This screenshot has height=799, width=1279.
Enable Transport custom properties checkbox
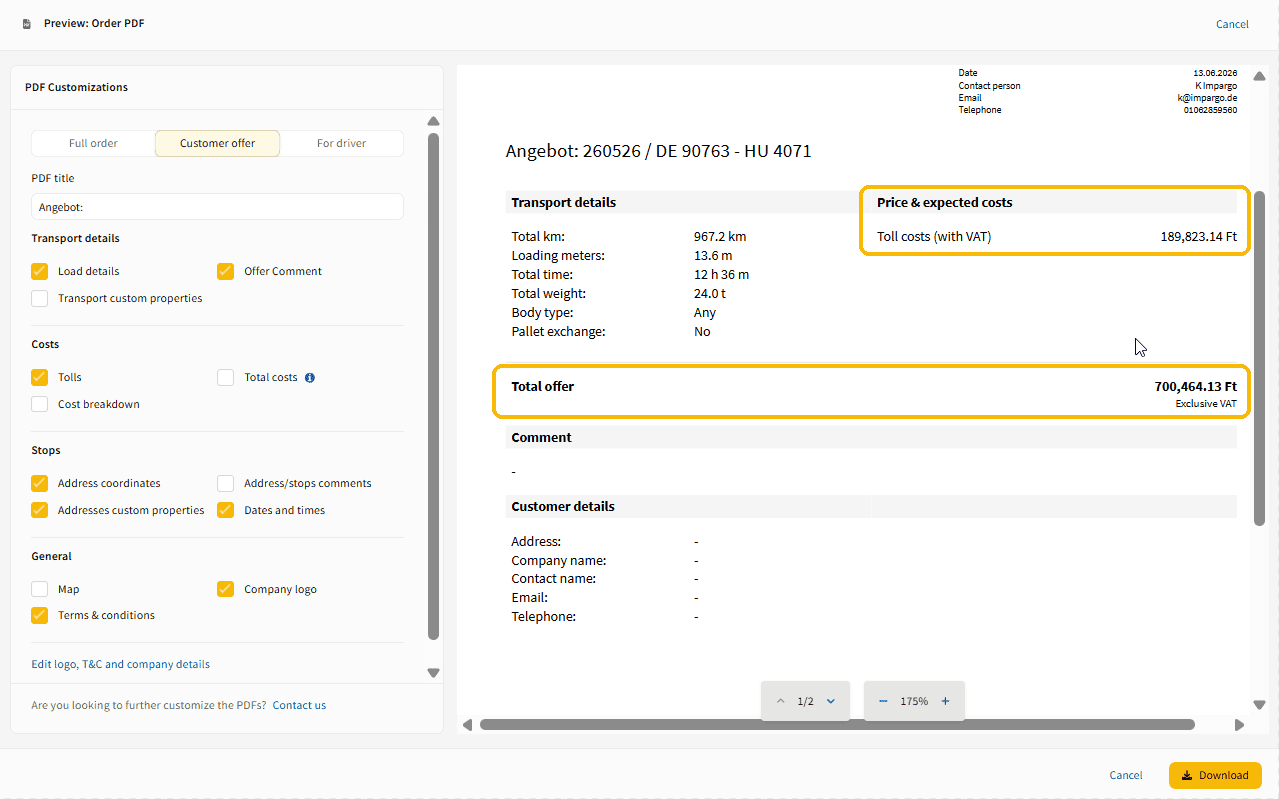coord(39,298)
